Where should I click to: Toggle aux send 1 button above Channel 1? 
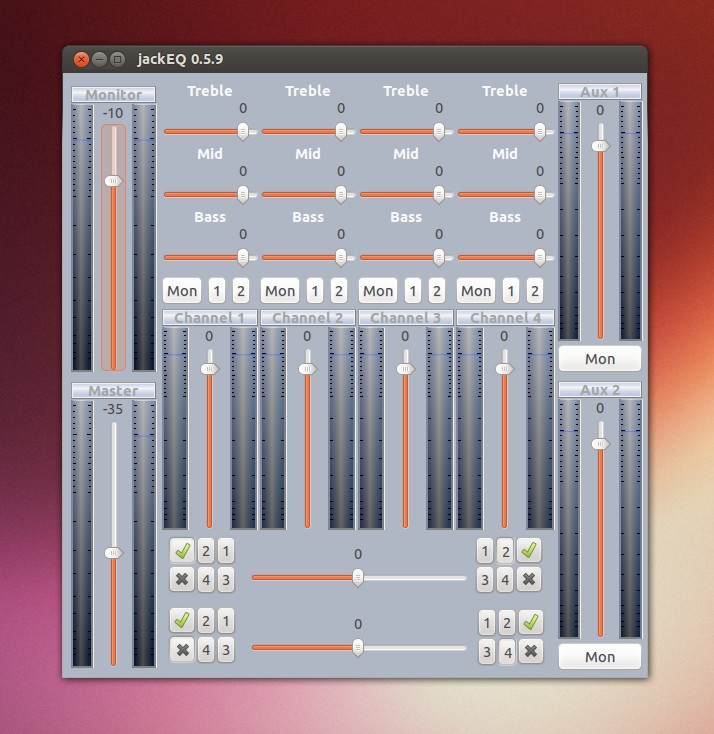tap(217, 291)
